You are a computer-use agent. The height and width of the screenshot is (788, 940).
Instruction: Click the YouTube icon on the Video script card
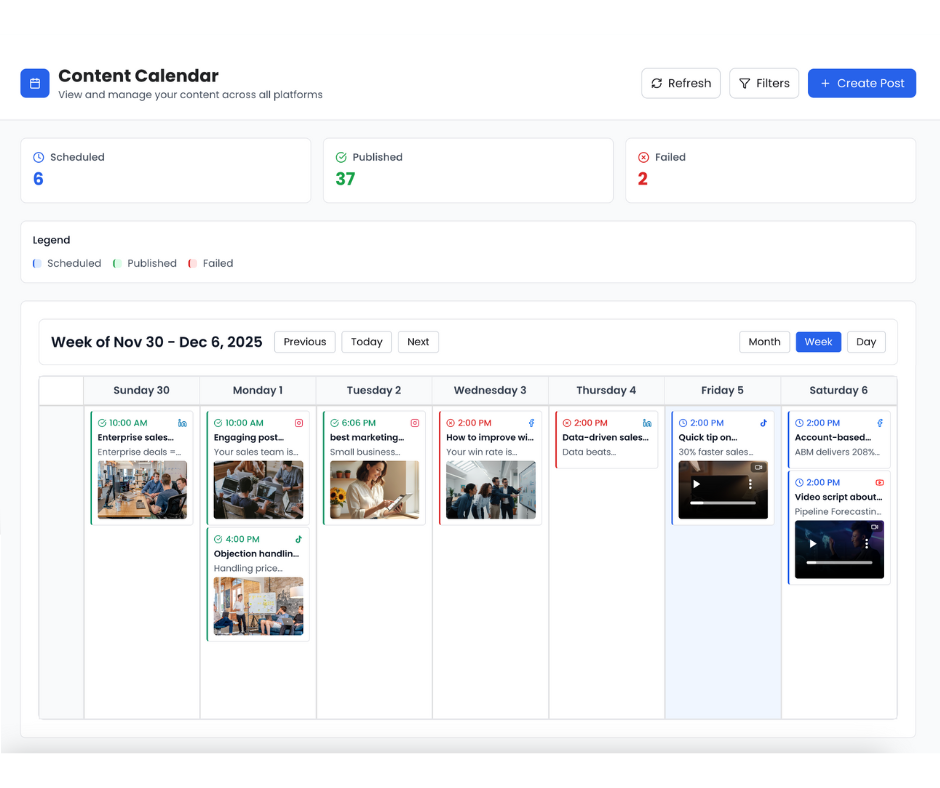pyautogui.click(x=878, y=482)
